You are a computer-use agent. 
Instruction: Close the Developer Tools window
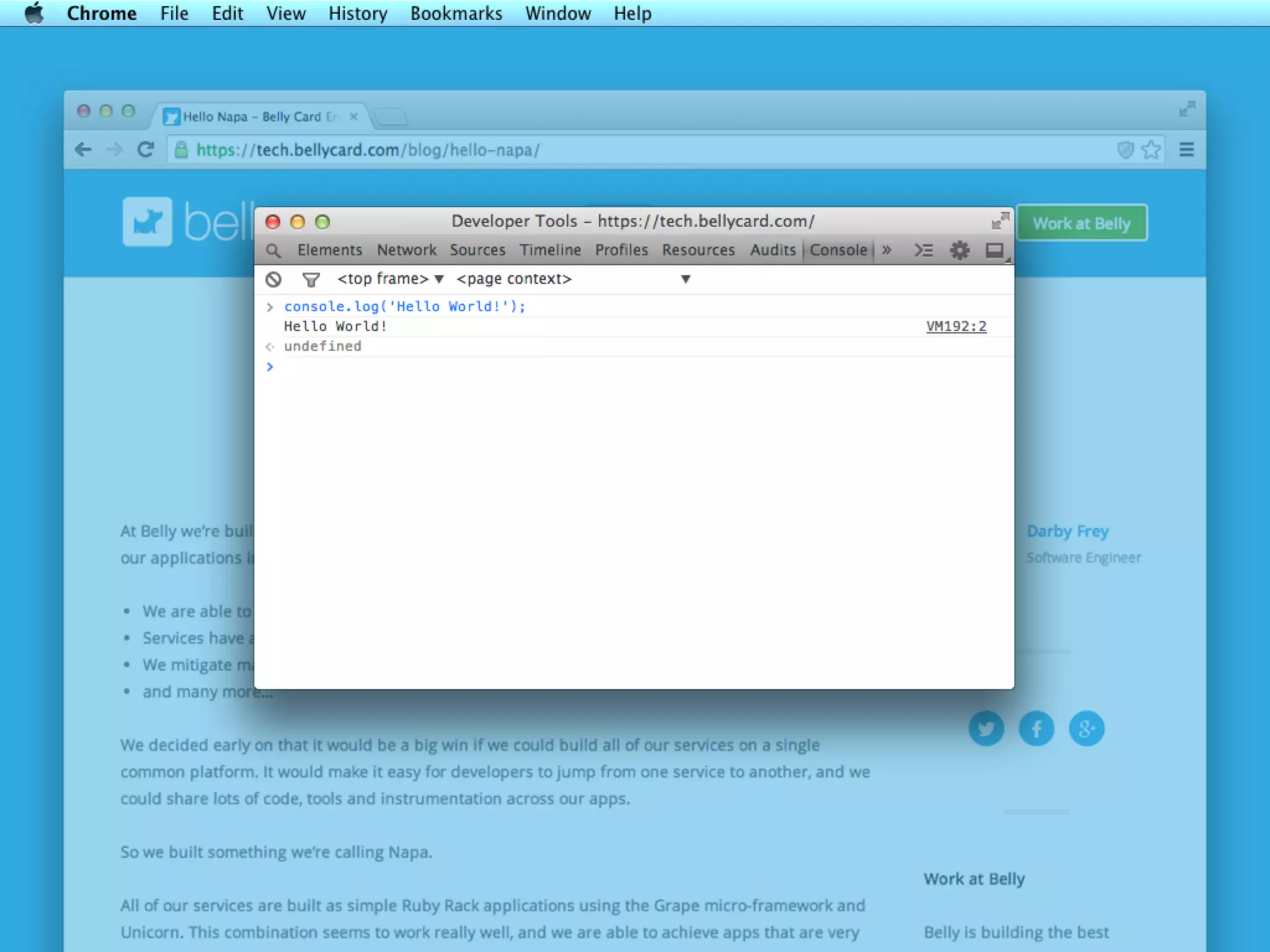click(273, 222)
